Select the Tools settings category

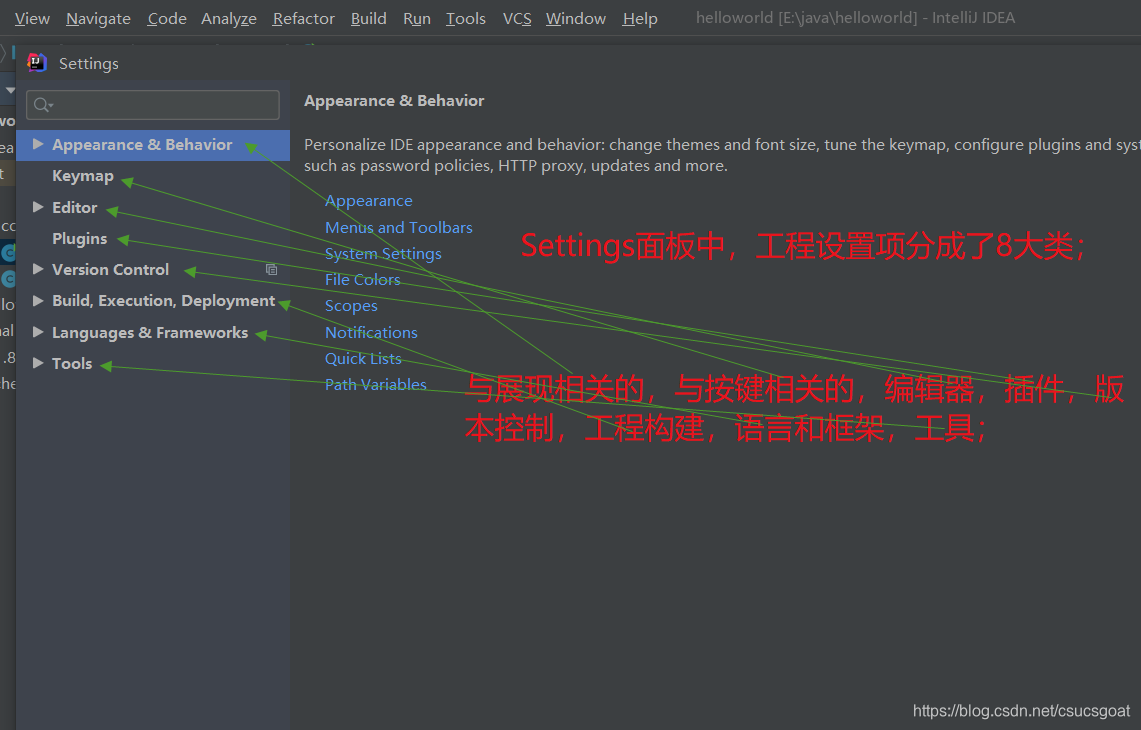click(x=72, y=362)
